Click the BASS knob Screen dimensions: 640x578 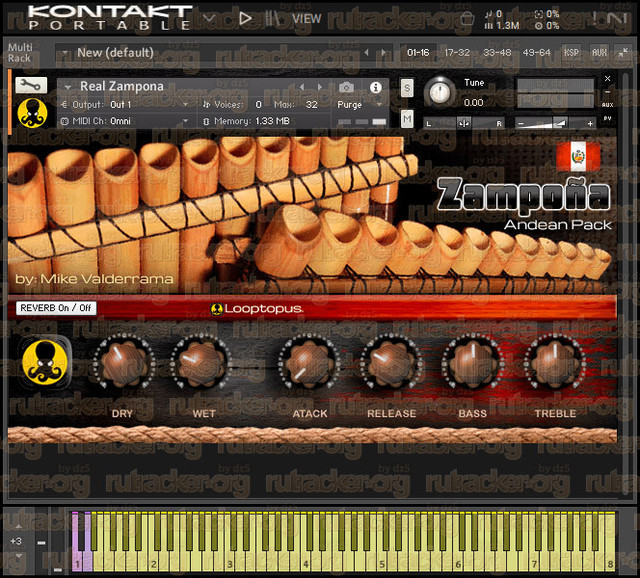472,362
